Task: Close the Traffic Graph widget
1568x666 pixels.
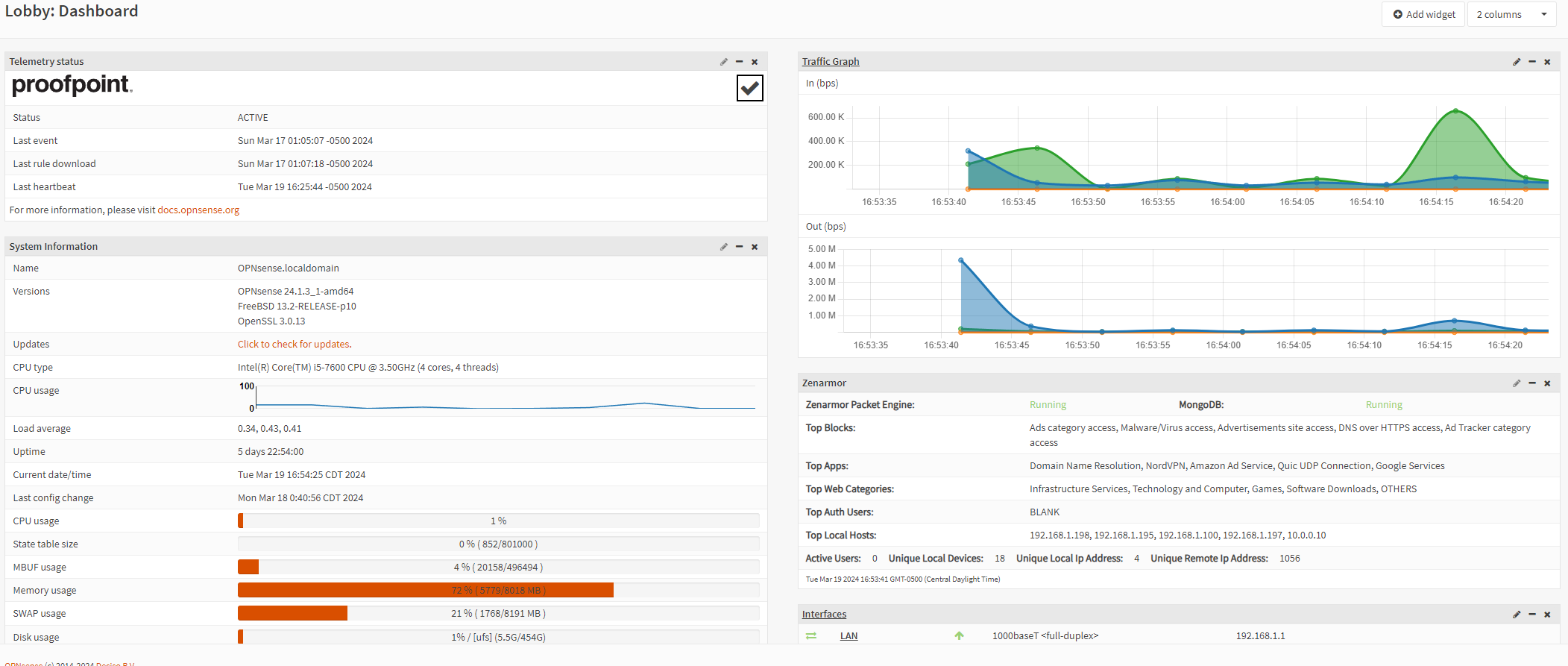Action: pos(1547,62)
